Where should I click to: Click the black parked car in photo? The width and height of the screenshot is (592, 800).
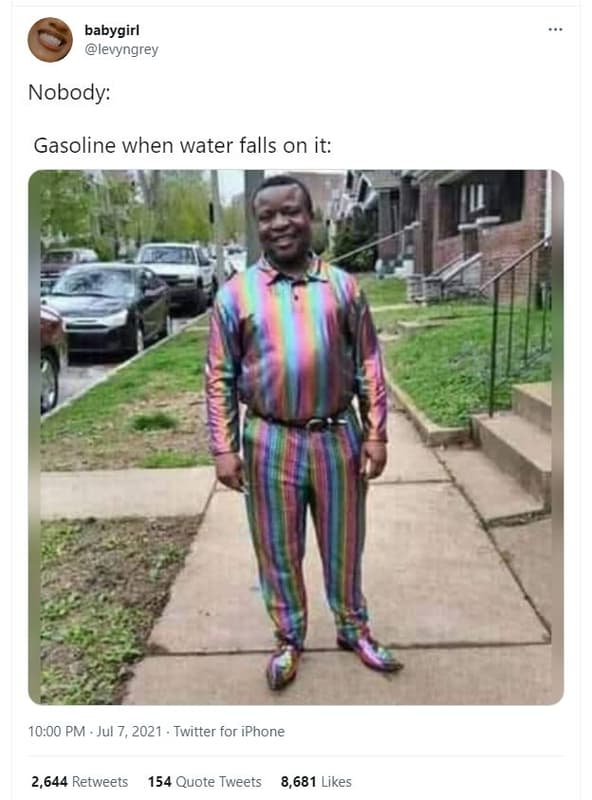click(106, 308)
